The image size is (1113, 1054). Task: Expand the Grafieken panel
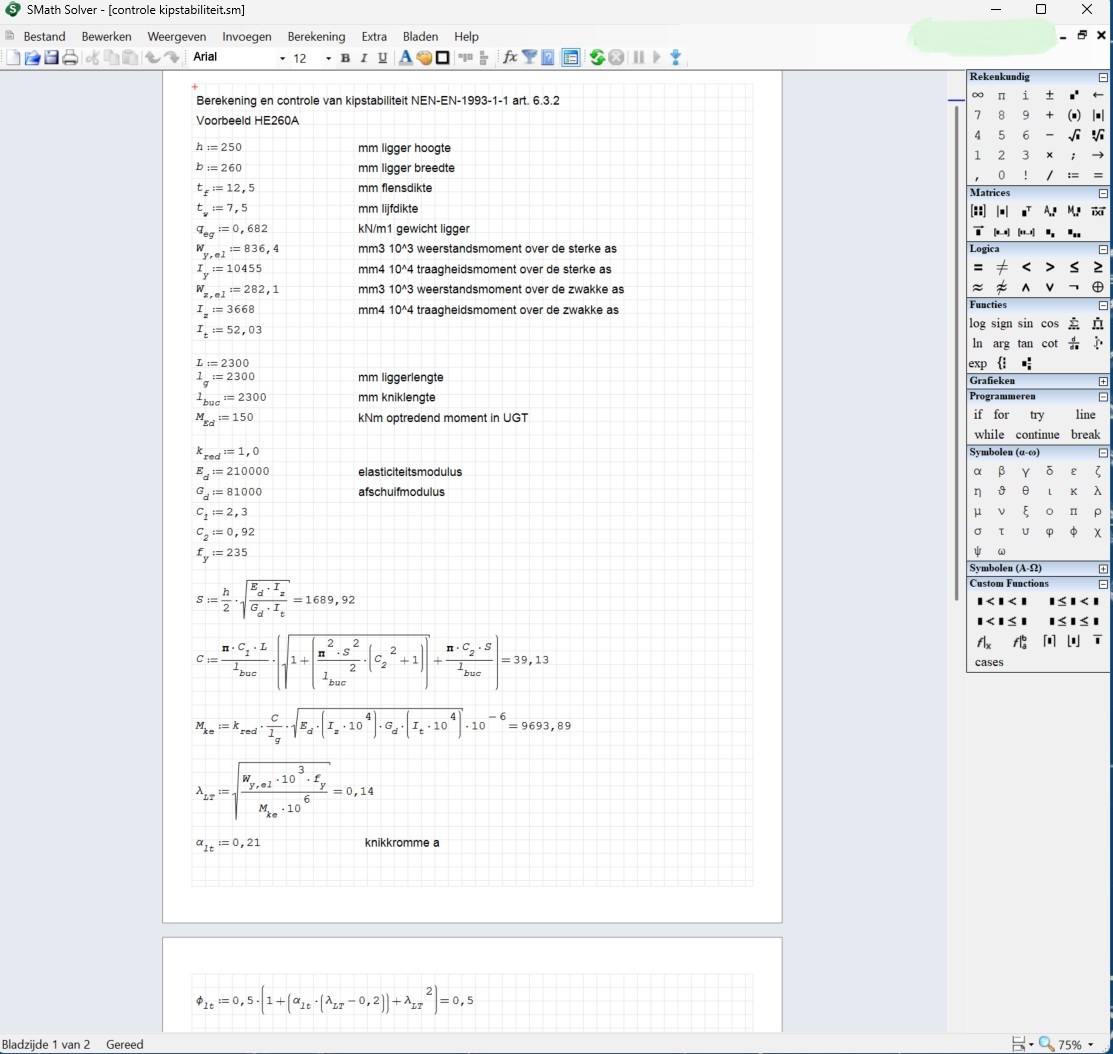pos(1103,381)
